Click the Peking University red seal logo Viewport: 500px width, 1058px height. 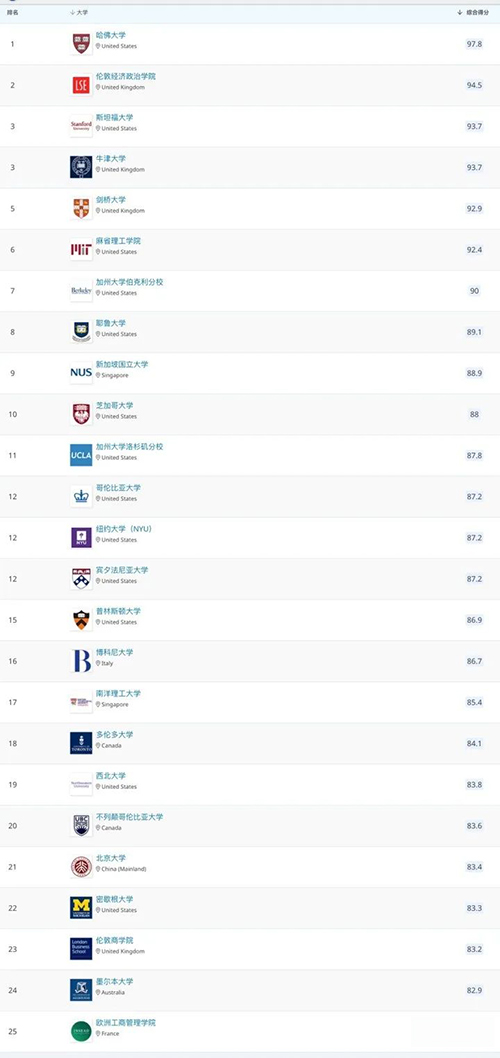click(81, 867)
